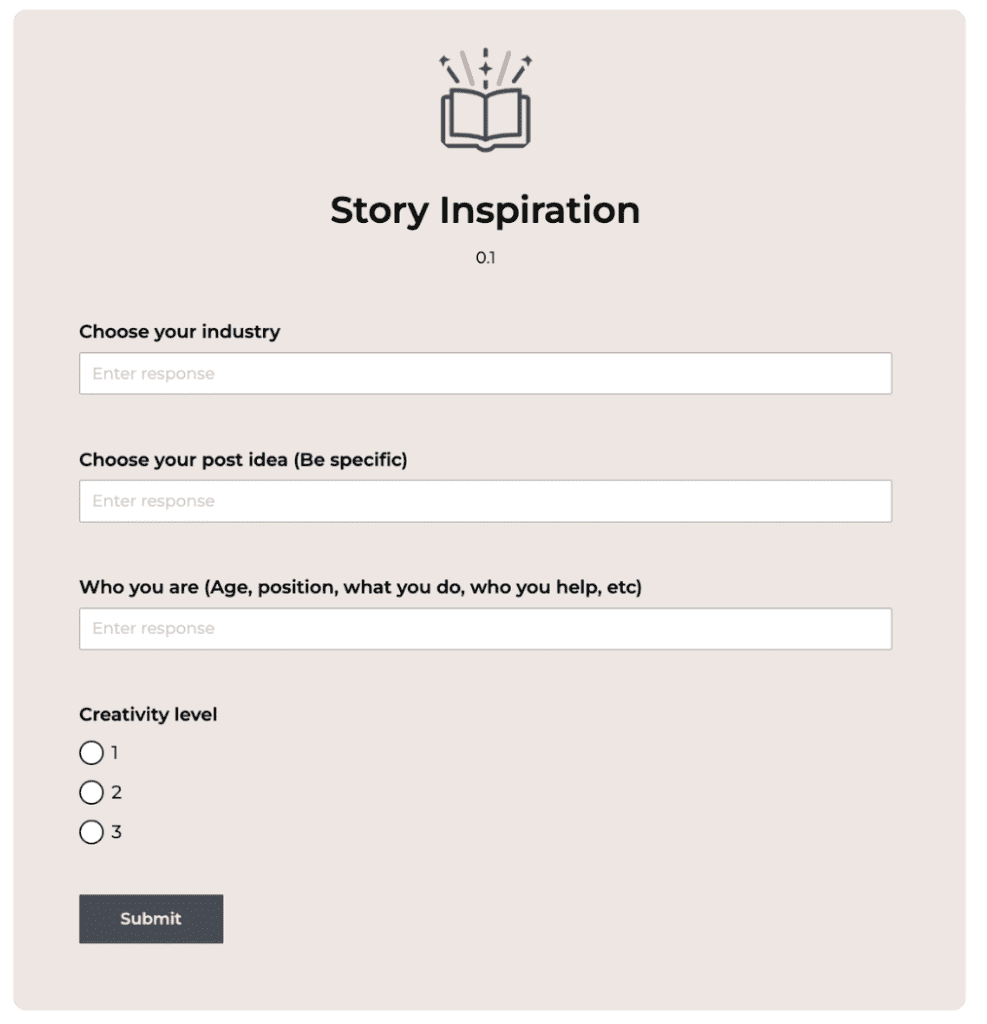Click the version number 0.1 label

486,257
